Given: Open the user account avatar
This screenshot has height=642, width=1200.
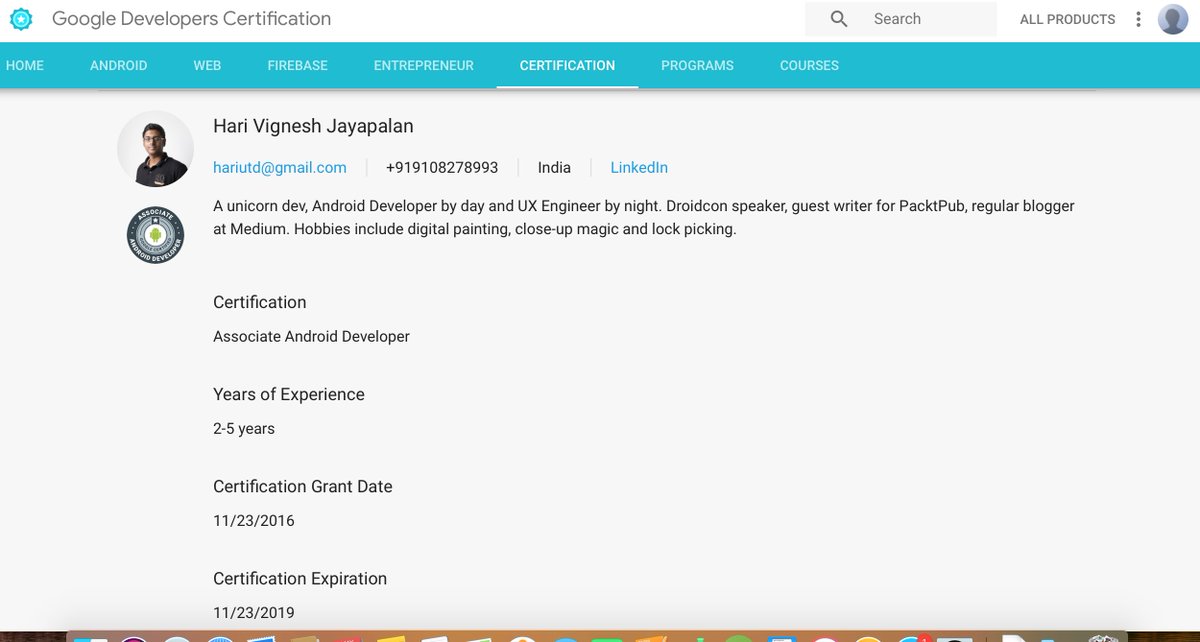Looking at the screenshot, I should [x=1173, y=19].
